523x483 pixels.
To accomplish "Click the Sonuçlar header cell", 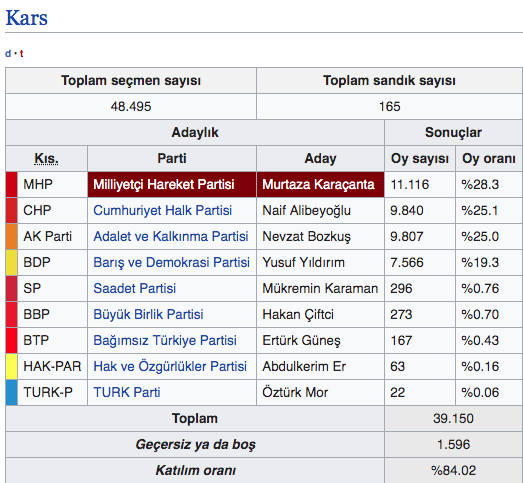I will (x=453, y=132).
